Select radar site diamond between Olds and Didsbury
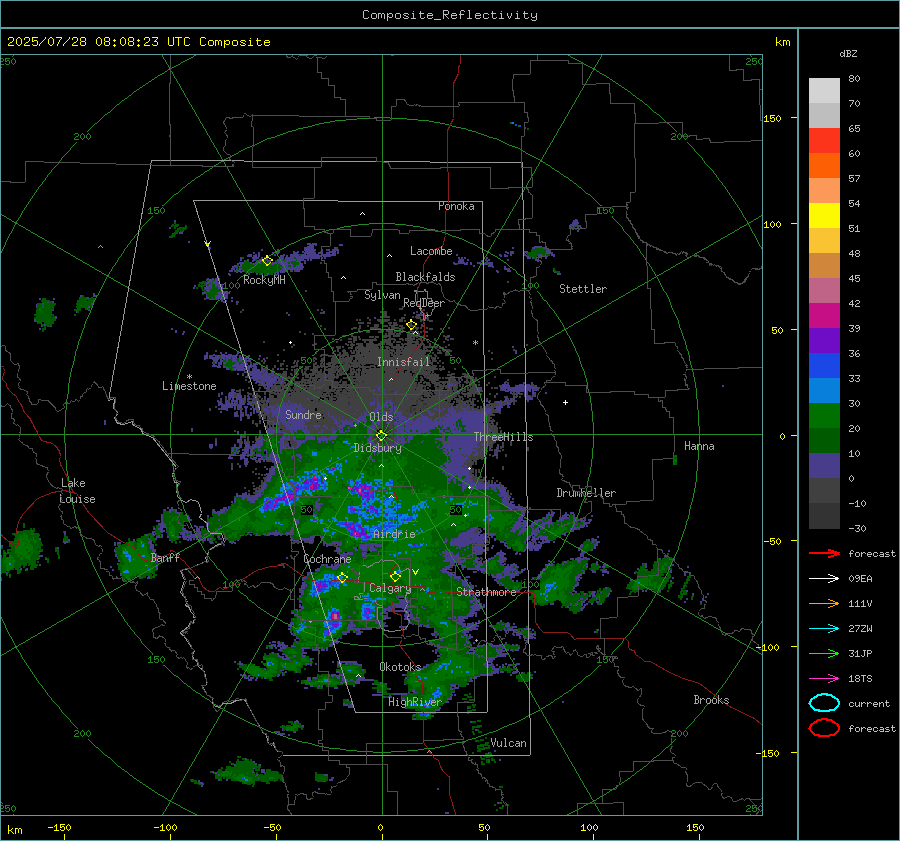The image size is (900, 841). point(382,435)
